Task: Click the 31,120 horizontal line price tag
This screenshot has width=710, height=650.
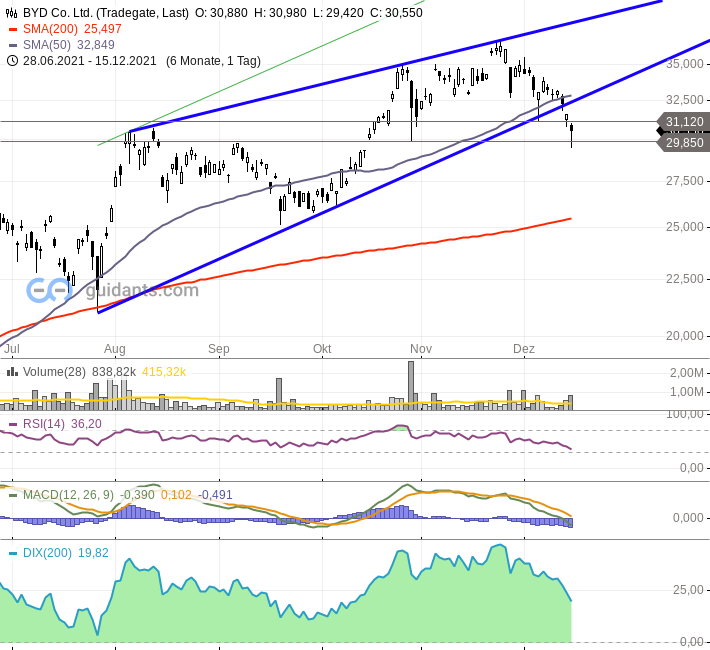Action: [x=684, y=122]
